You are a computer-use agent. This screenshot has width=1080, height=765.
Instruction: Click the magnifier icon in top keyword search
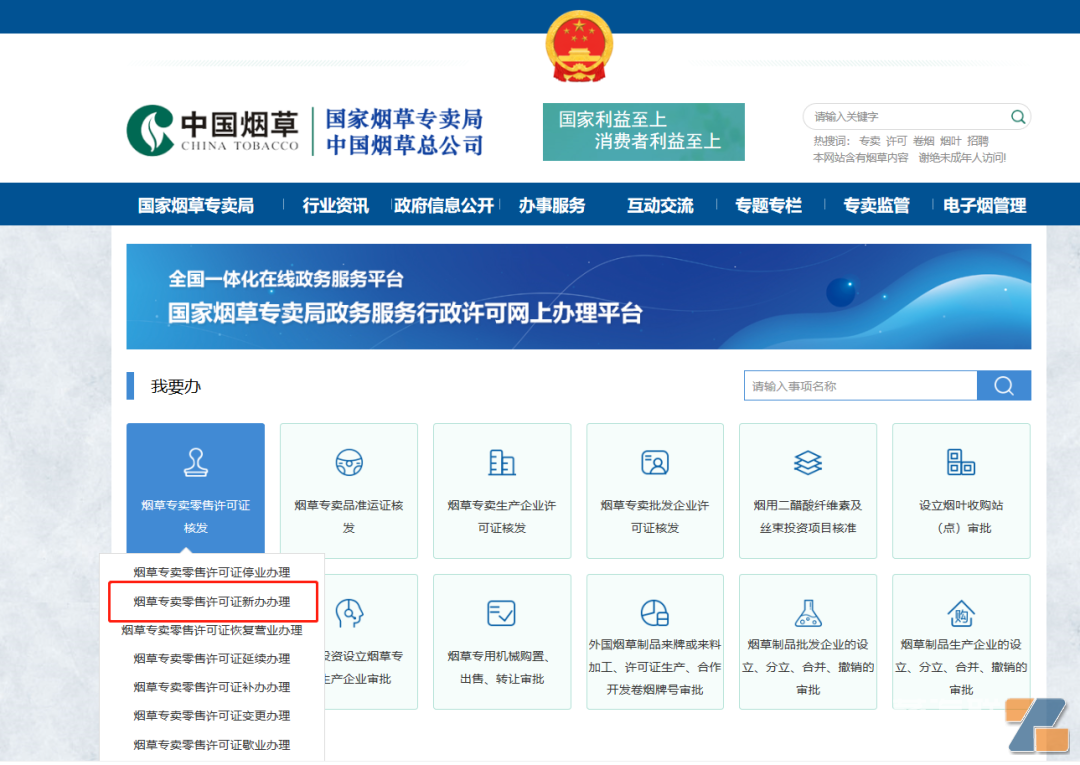click(x=1017, y=117)
